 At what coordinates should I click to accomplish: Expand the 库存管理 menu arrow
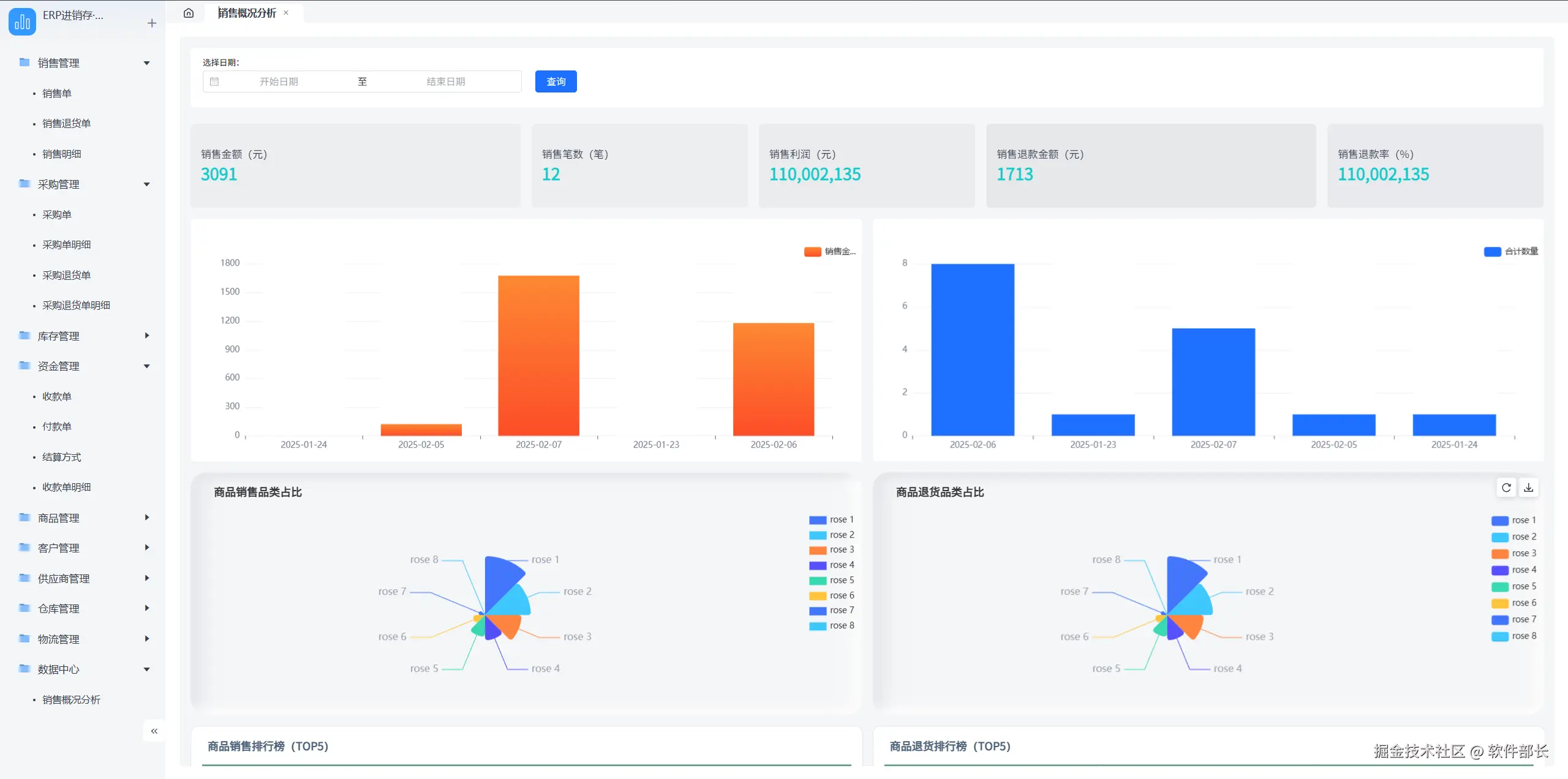pyautogui.click(x=147, y=336)
